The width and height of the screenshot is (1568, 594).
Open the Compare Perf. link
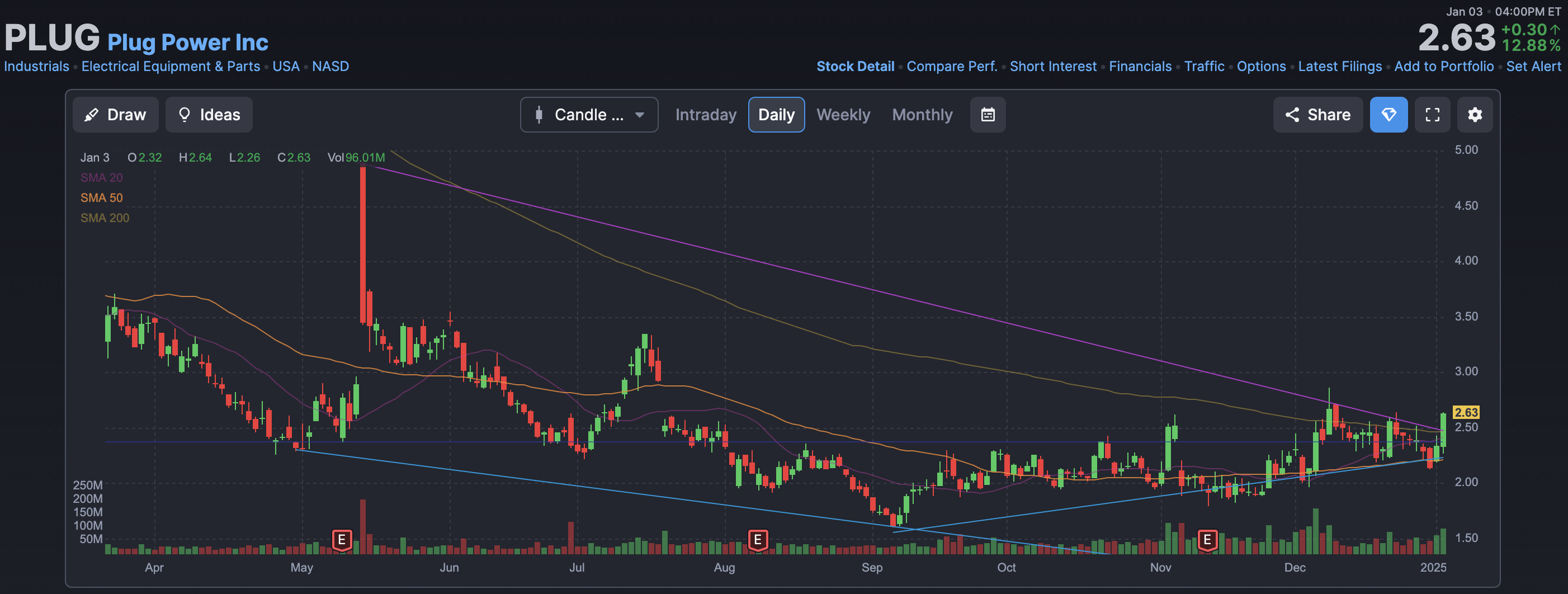(x=952, y=67)
